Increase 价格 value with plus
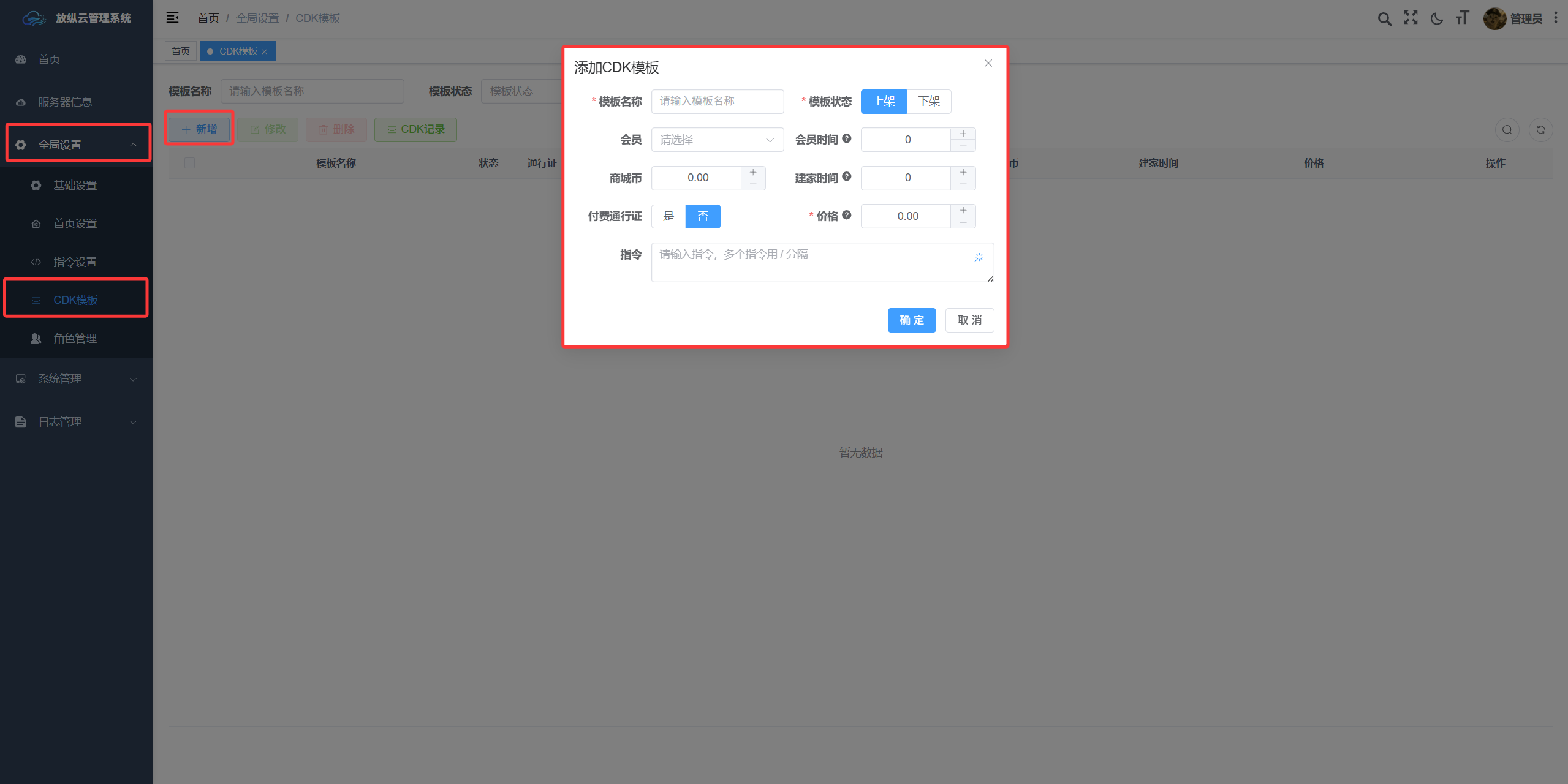The height and width of the screenshot is (784, 1568). pos(963,210)
